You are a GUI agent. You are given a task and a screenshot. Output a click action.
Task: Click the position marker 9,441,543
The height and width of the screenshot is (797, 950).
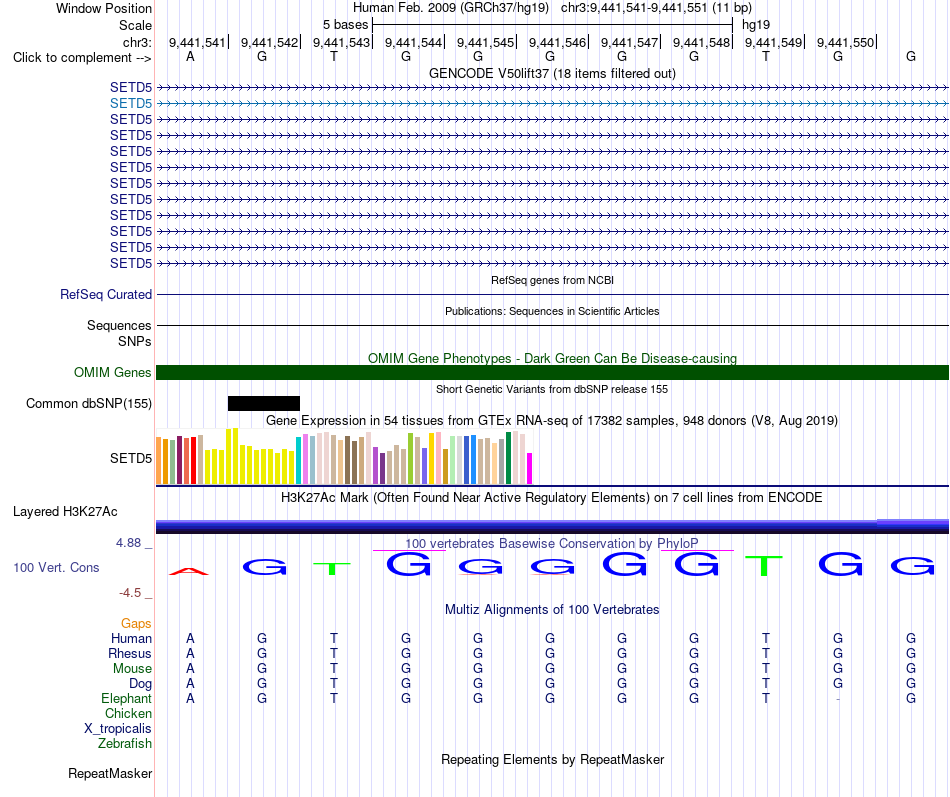click(341, 42)
